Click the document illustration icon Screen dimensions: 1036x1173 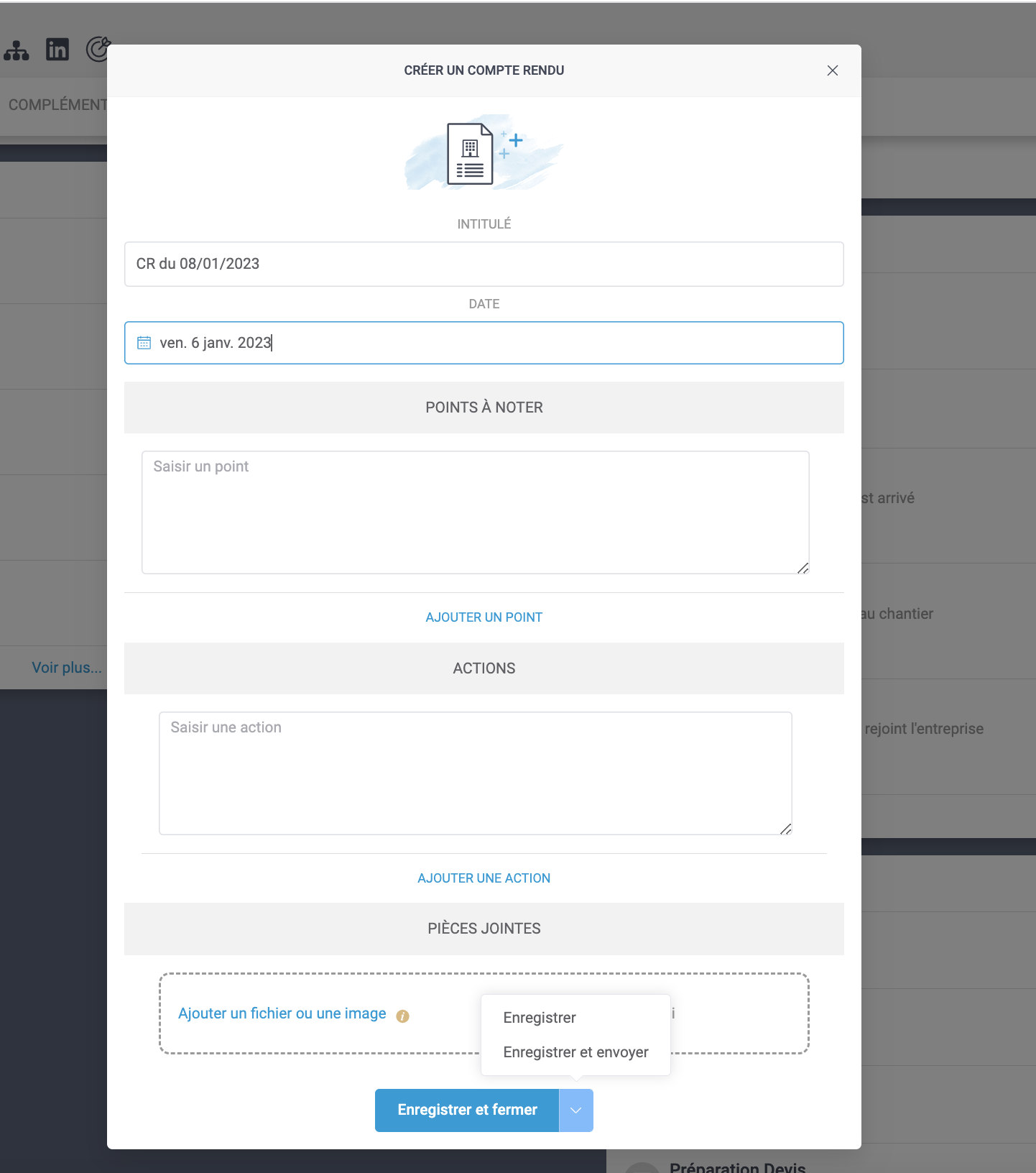click(x=471, y=154)
